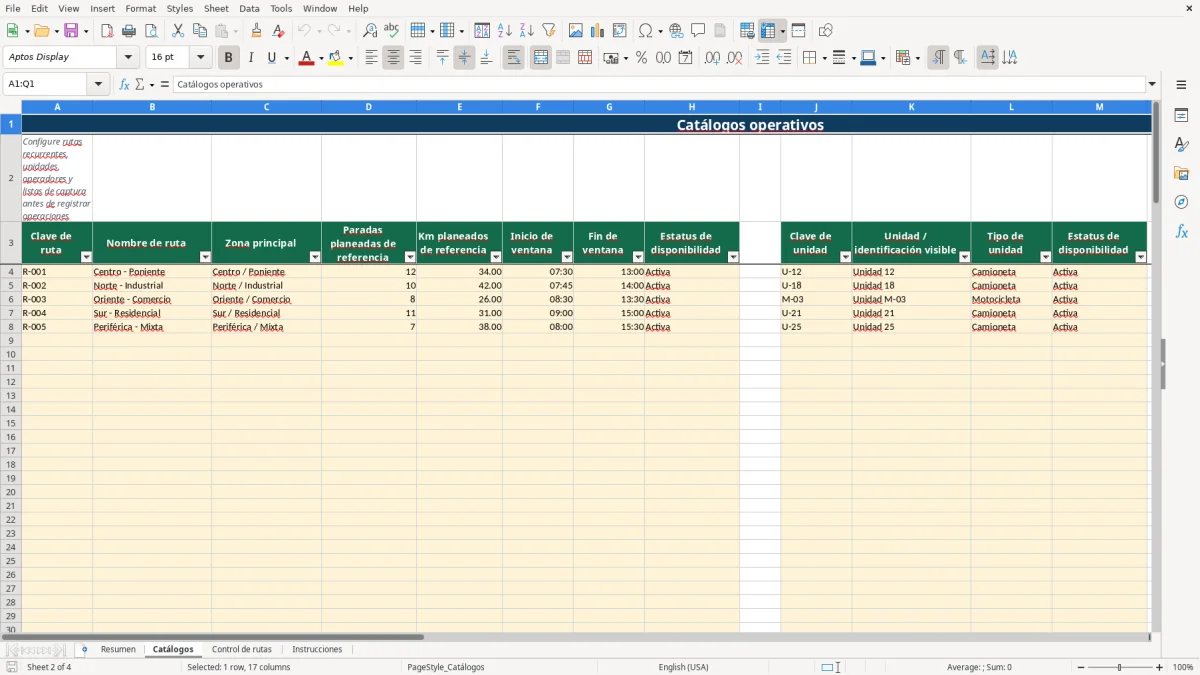Toggle Center Horizontally alignment
This screenshot has height=675, width=1200.
(393, 58)
